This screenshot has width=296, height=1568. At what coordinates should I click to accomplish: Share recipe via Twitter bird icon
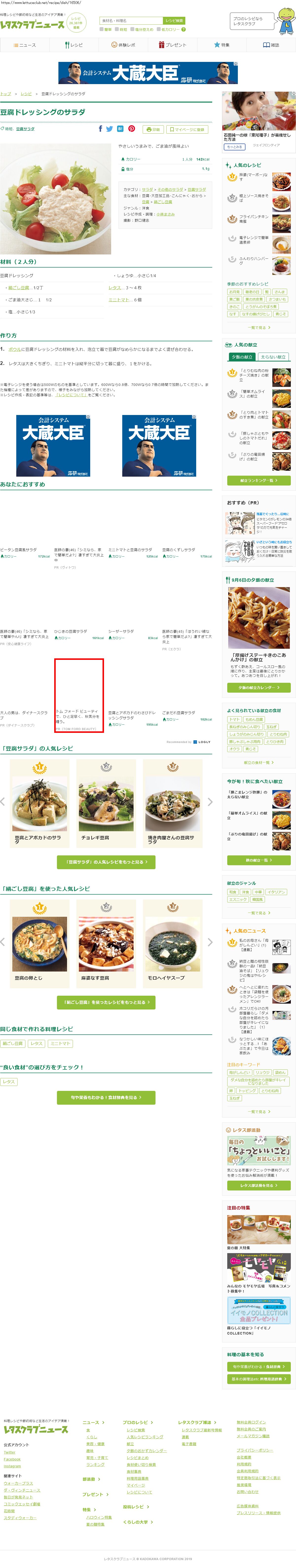(x=109, y=129)
